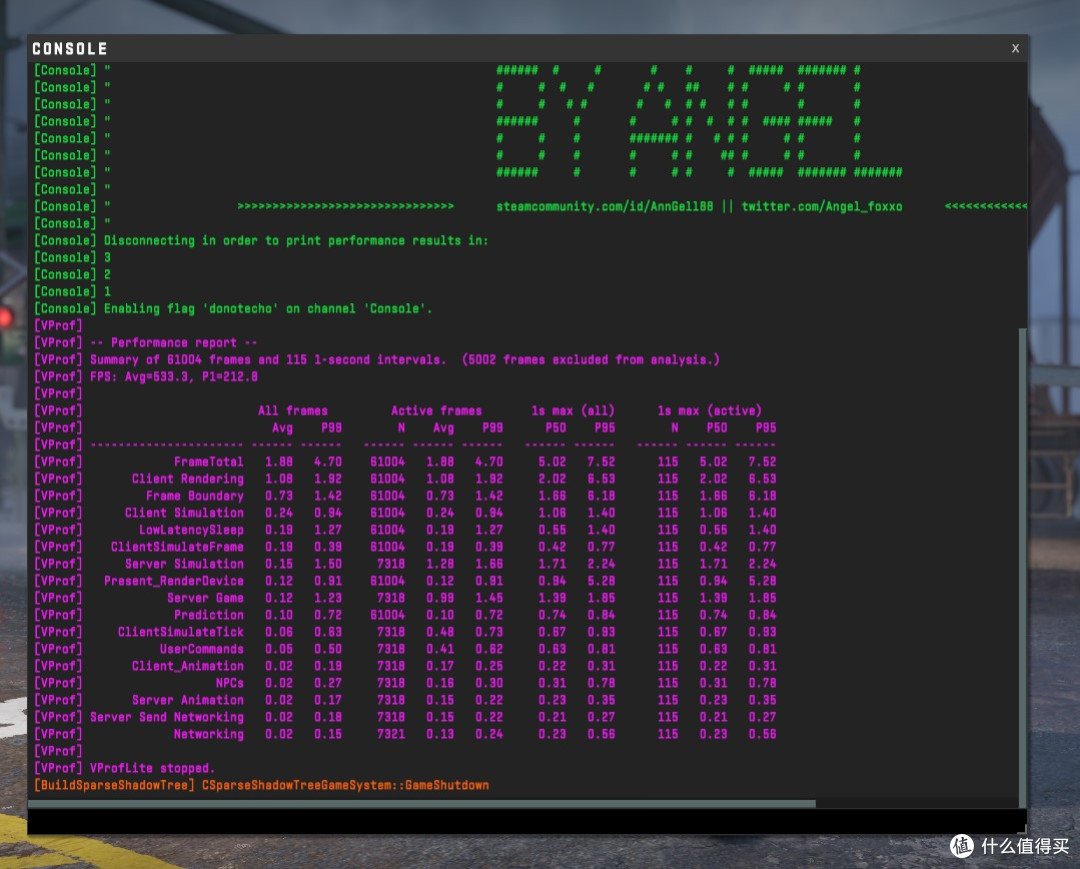
Task: Select the steamcommunity.com/id/AnnGell88 text
Action: (604, 206)
